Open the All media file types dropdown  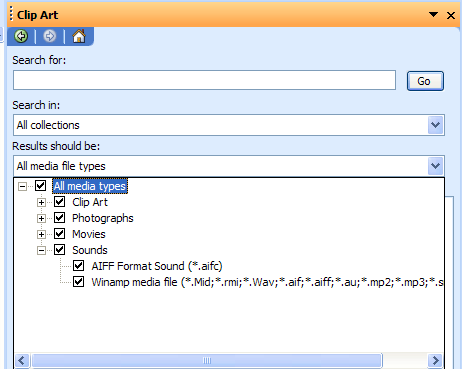click(x=436, y=166)
